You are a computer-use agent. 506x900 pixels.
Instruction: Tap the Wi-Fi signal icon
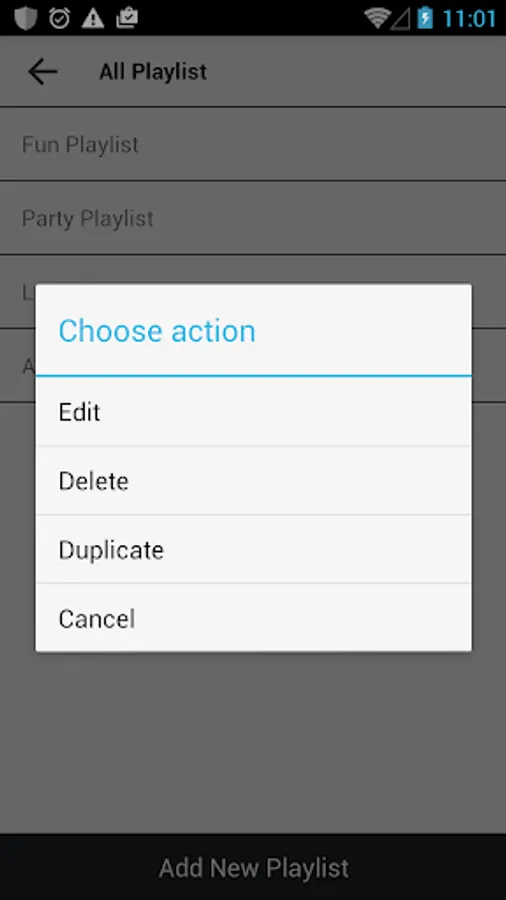coord(377,18)
